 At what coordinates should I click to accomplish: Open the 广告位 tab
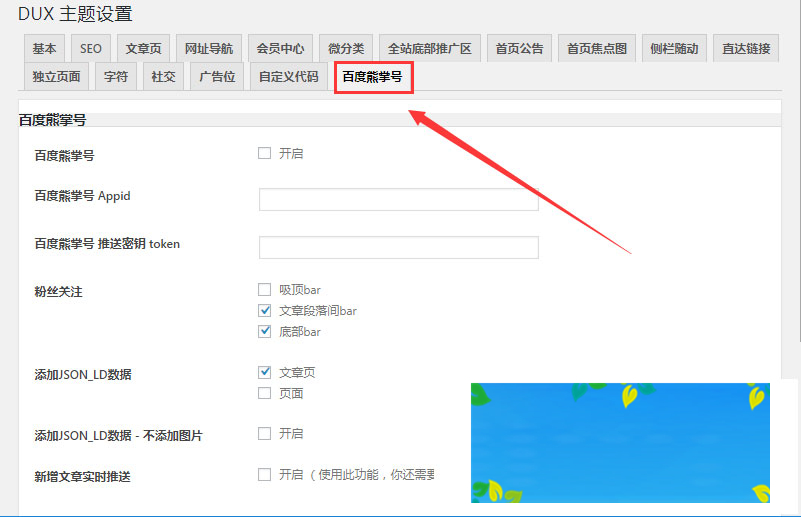point(216,76)
